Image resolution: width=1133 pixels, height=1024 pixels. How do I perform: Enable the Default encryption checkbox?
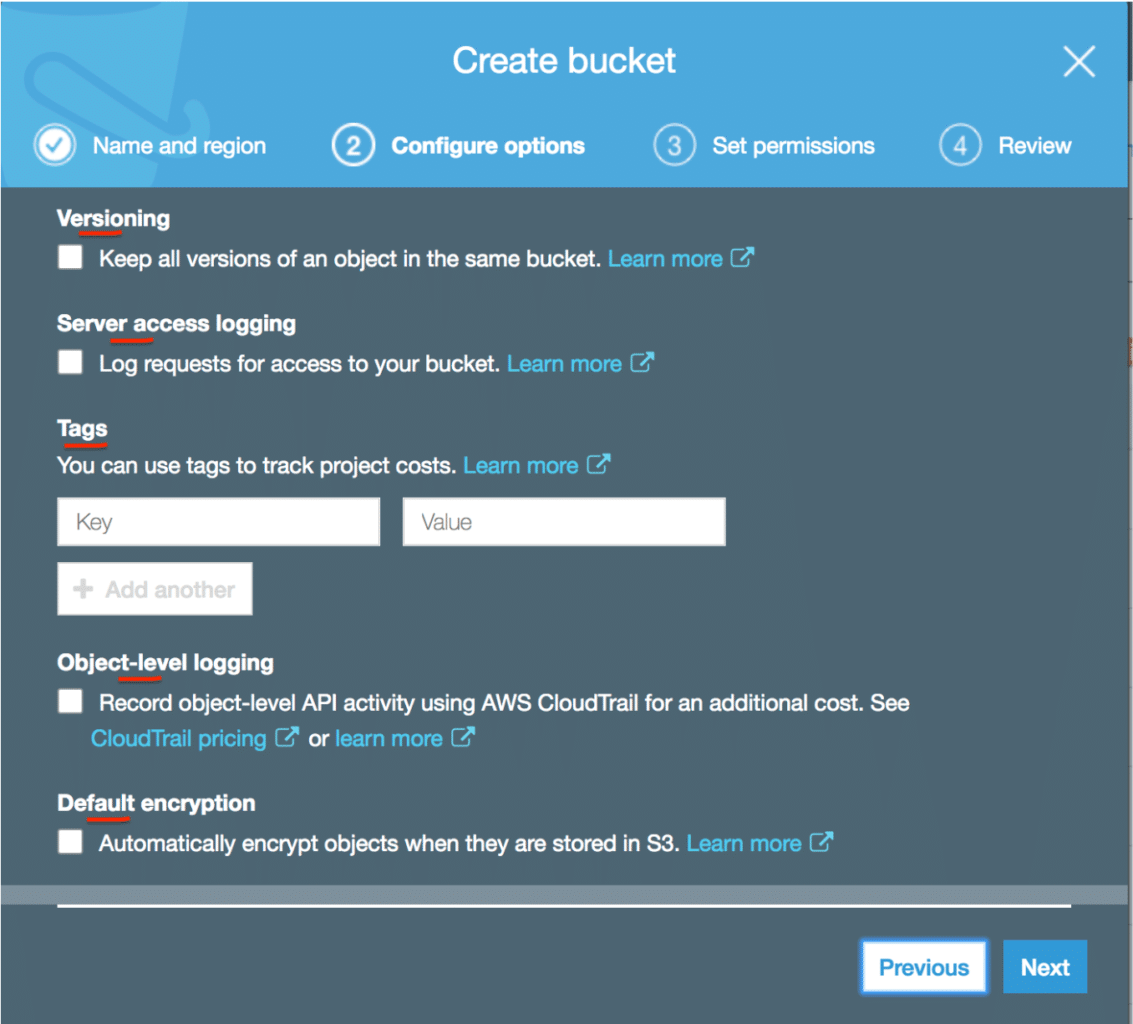click(69, 841)
